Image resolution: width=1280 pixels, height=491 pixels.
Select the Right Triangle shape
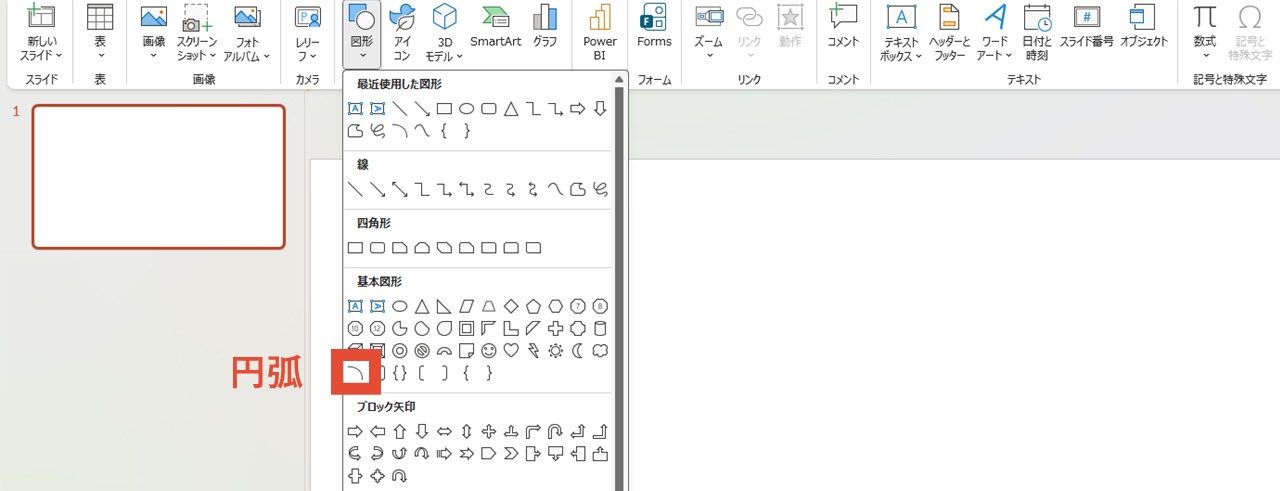tap(443, 306)
